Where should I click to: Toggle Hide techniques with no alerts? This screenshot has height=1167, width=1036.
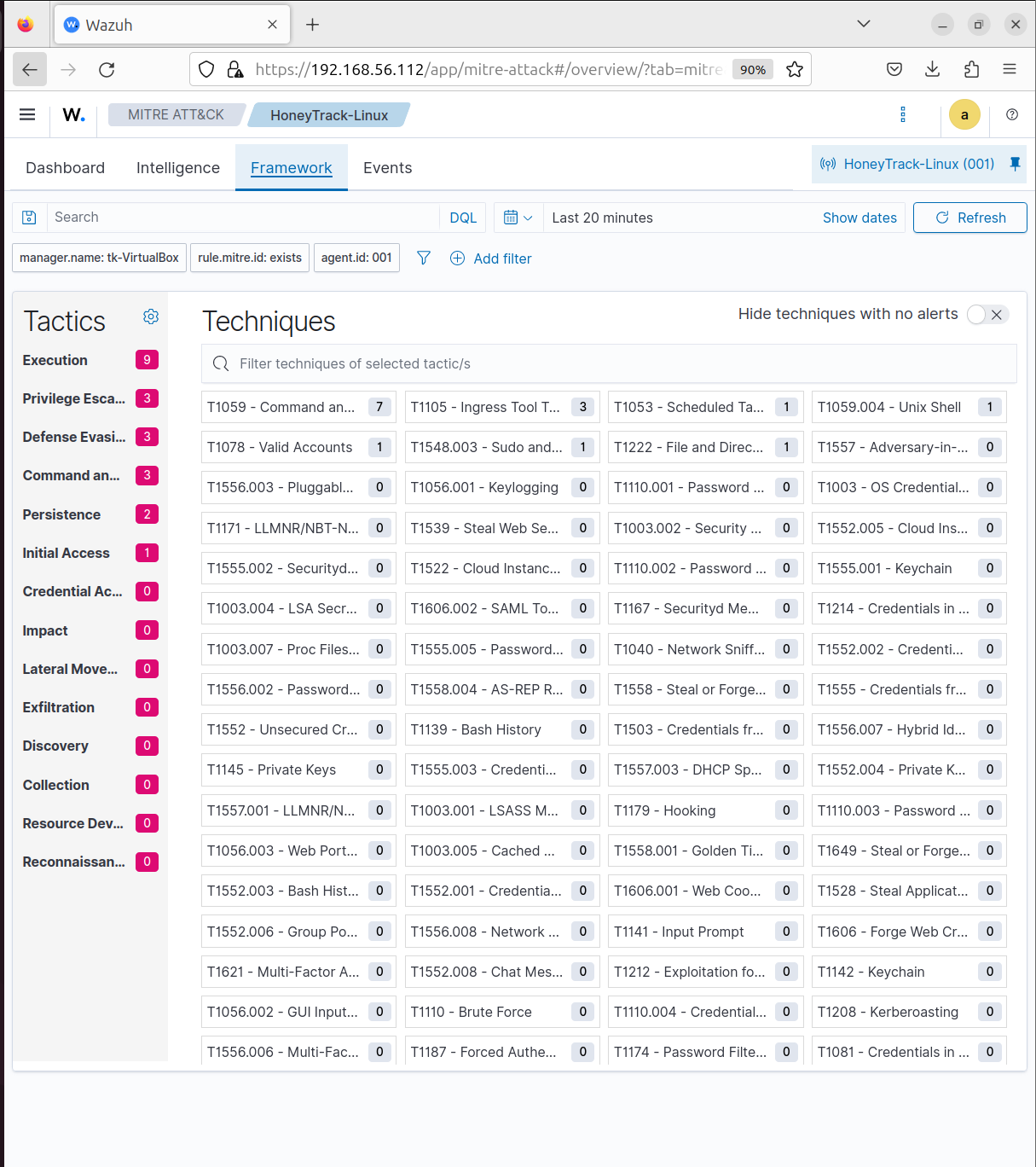point(988,315)
